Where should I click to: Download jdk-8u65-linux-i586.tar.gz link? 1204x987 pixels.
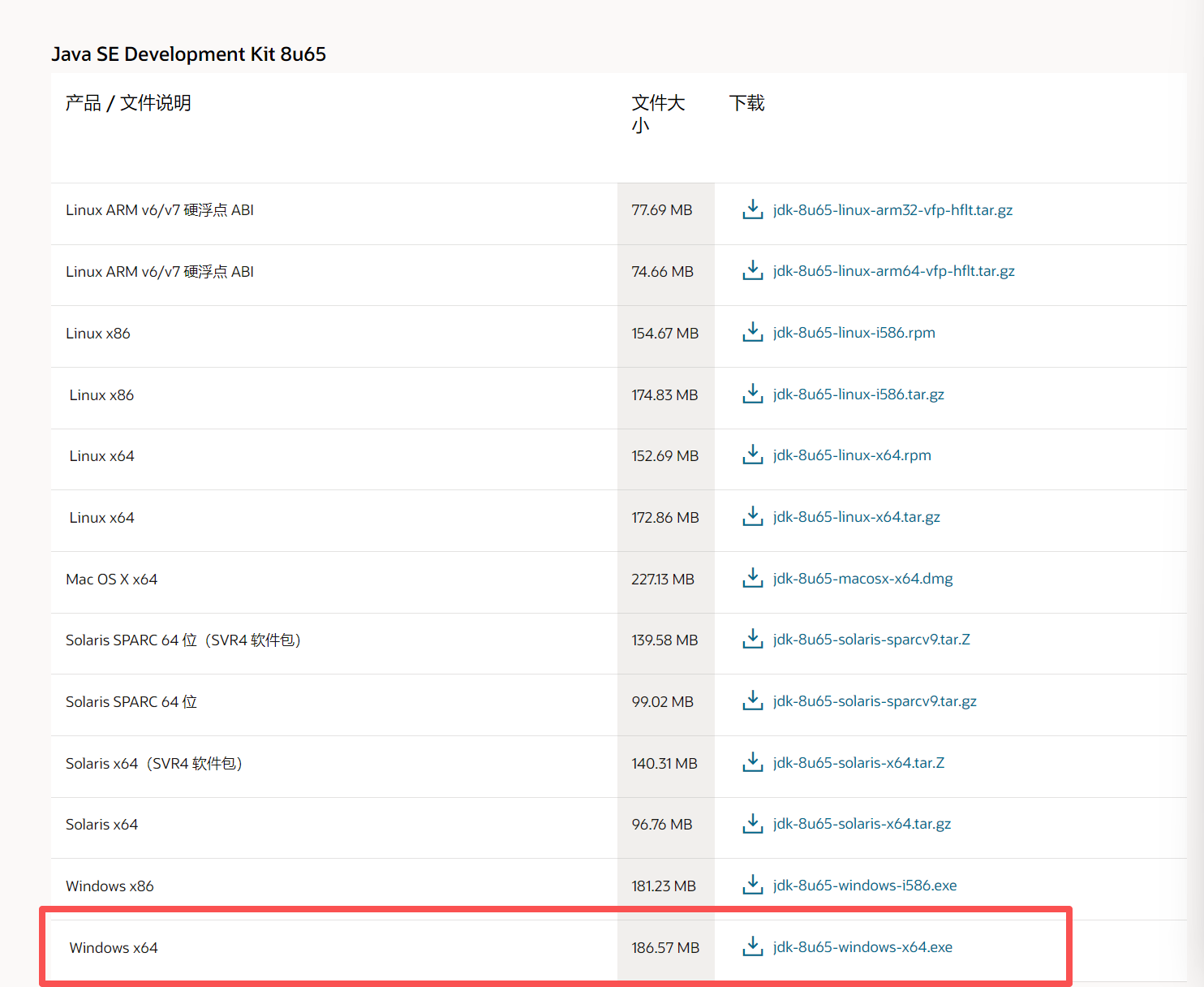(858, 394)
